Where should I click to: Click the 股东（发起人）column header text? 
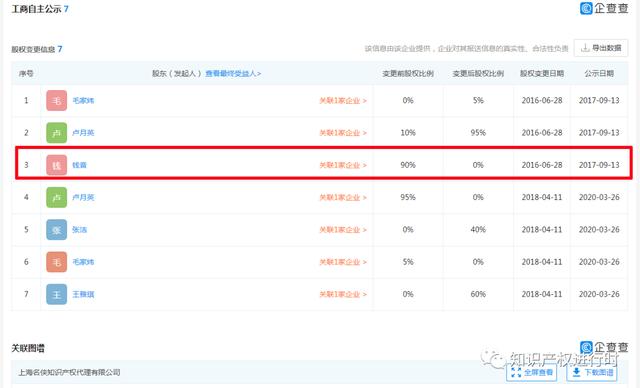click(x=177, y=73)
